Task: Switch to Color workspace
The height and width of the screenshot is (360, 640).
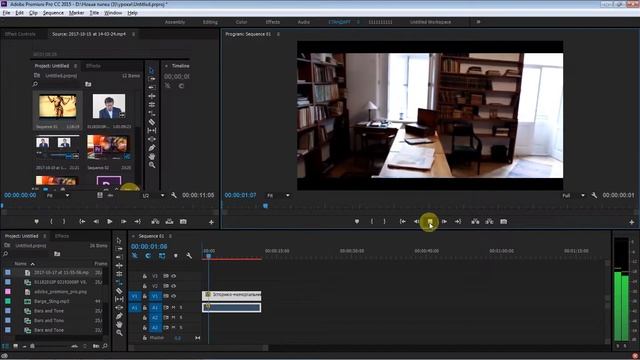Action: click(x=241, y=22)
